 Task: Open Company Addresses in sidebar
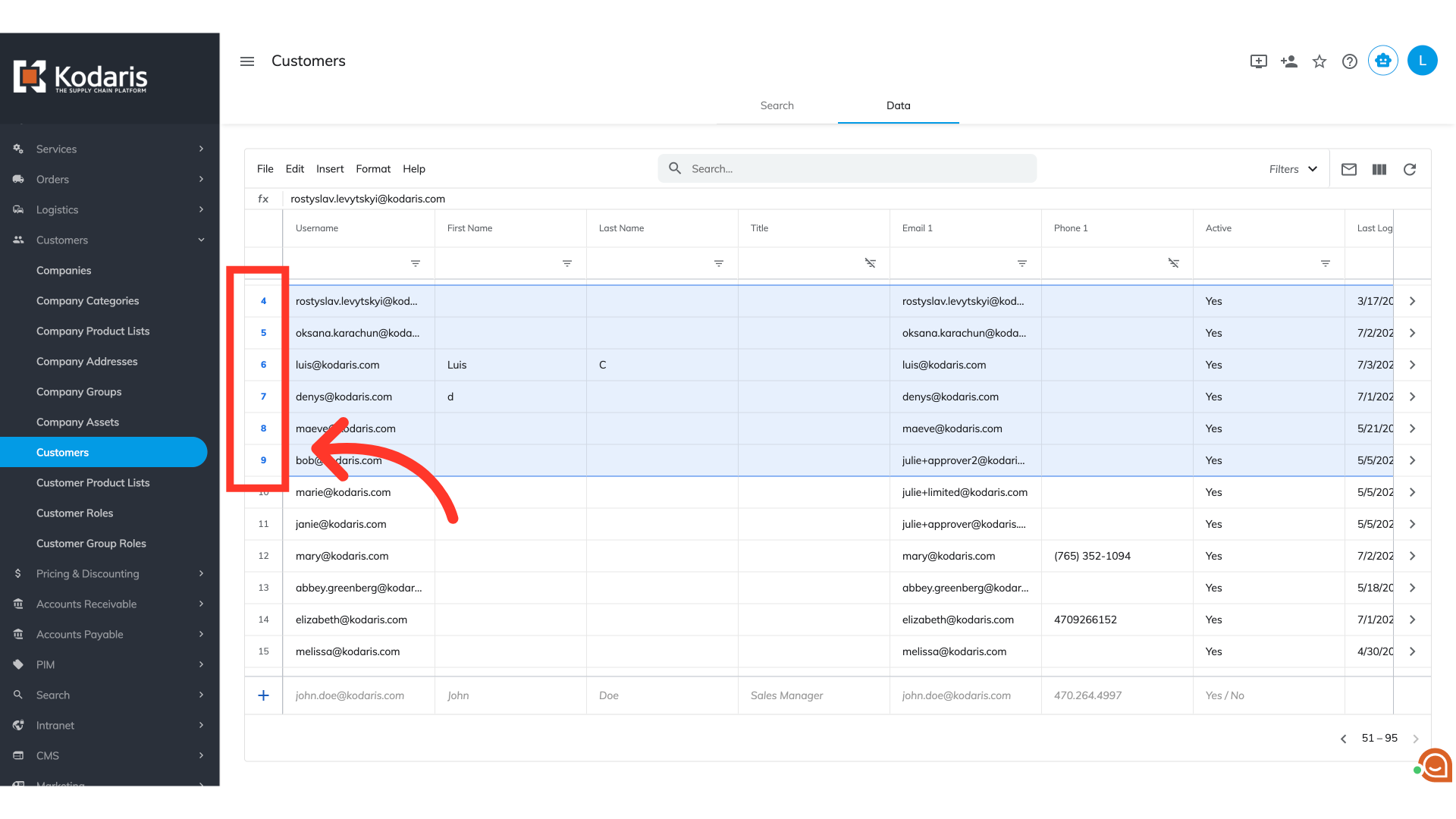pos(87,362)
